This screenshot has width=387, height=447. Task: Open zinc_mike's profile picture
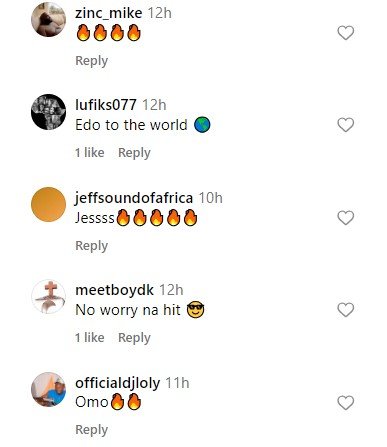[x=48, y=19]
